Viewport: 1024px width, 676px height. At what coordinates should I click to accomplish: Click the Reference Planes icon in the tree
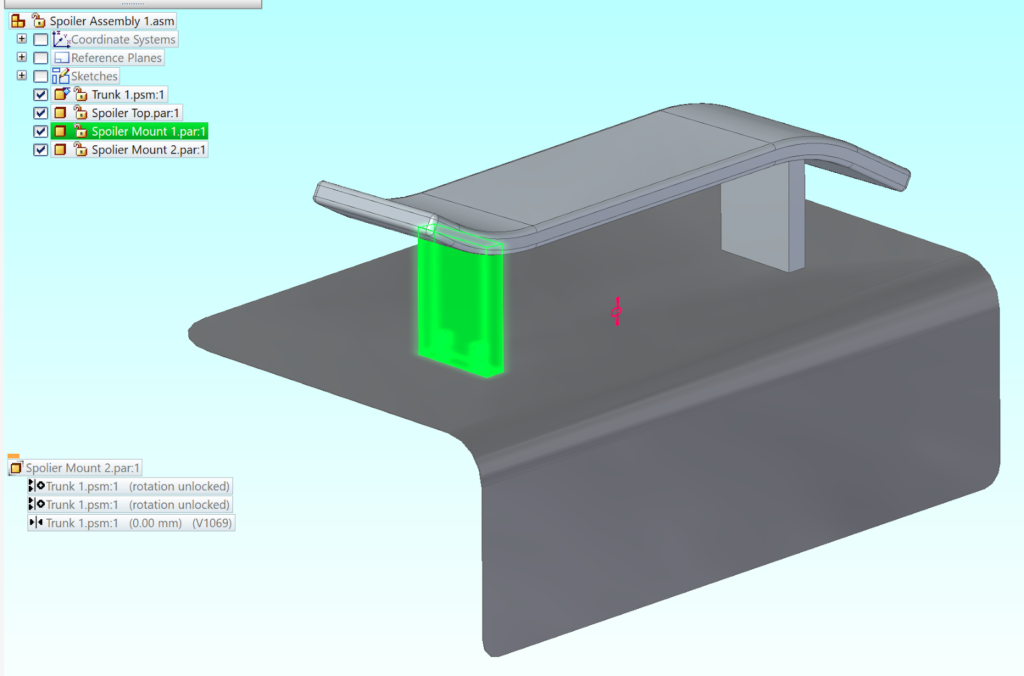coord(60,57)
